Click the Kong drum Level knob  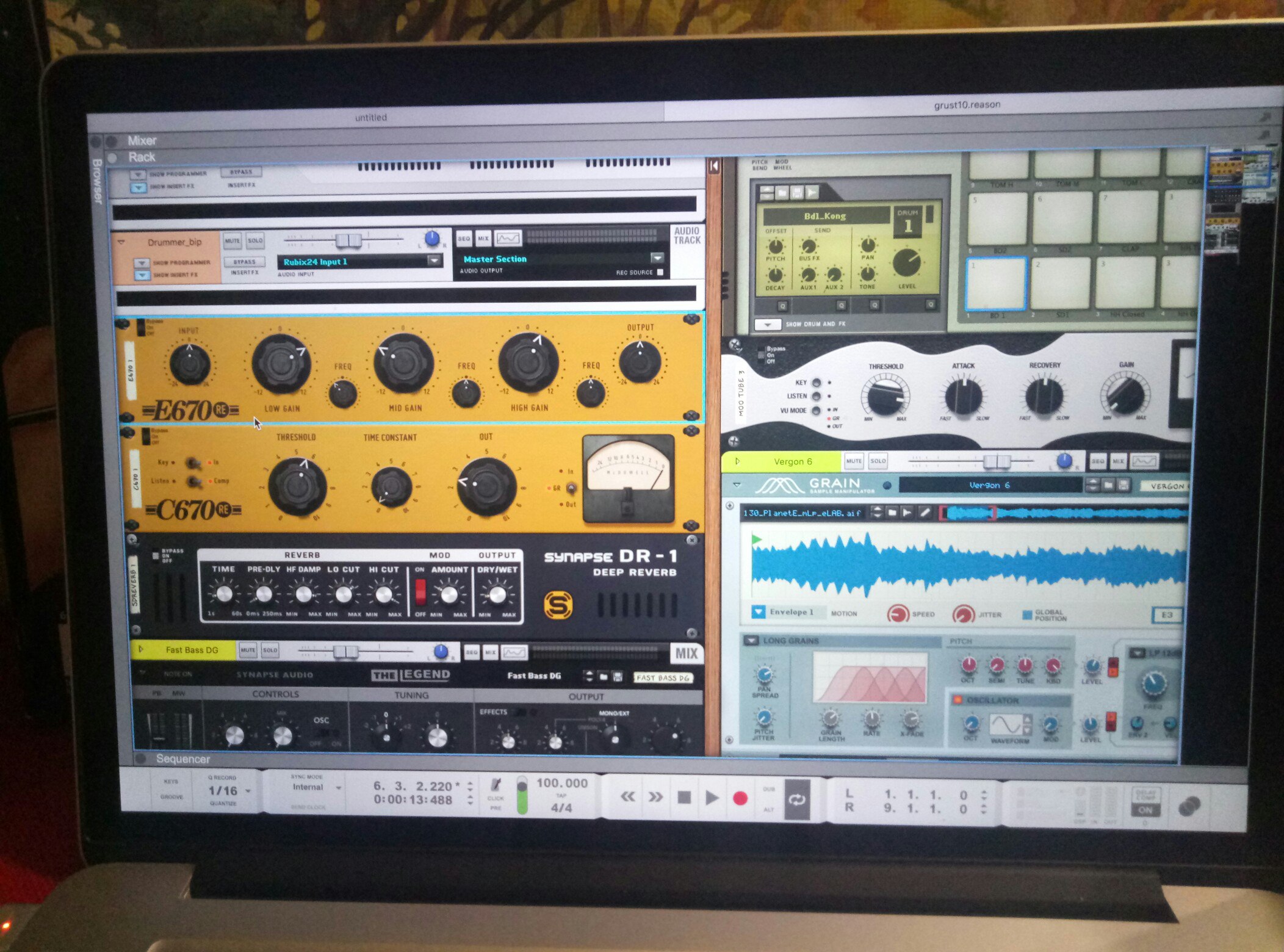point(907,263)
